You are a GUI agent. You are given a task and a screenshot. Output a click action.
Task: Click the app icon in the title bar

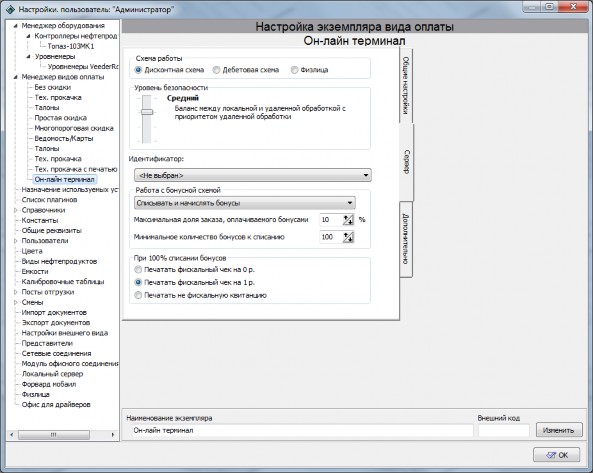click(x=10, y=9)
